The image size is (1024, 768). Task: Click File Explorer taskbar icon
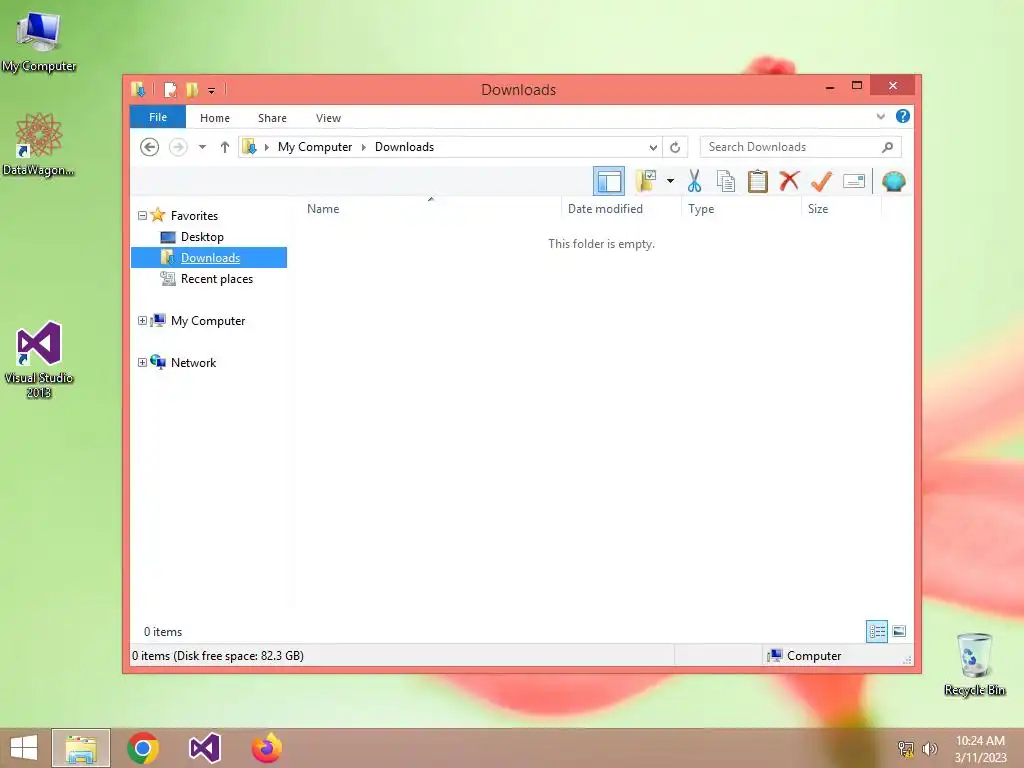(x=81, y=748)
